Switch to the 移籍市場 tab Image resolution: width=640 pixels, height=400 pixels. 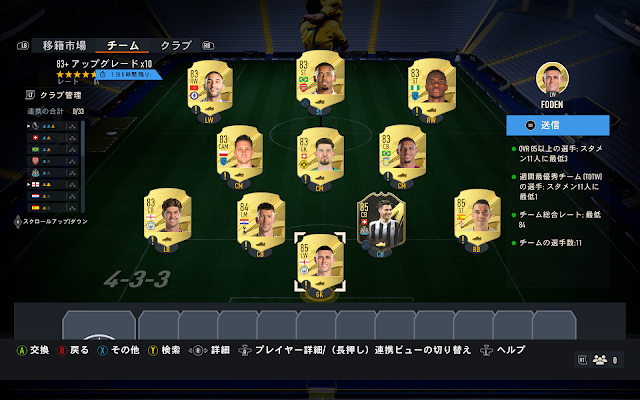click(64, 45)
